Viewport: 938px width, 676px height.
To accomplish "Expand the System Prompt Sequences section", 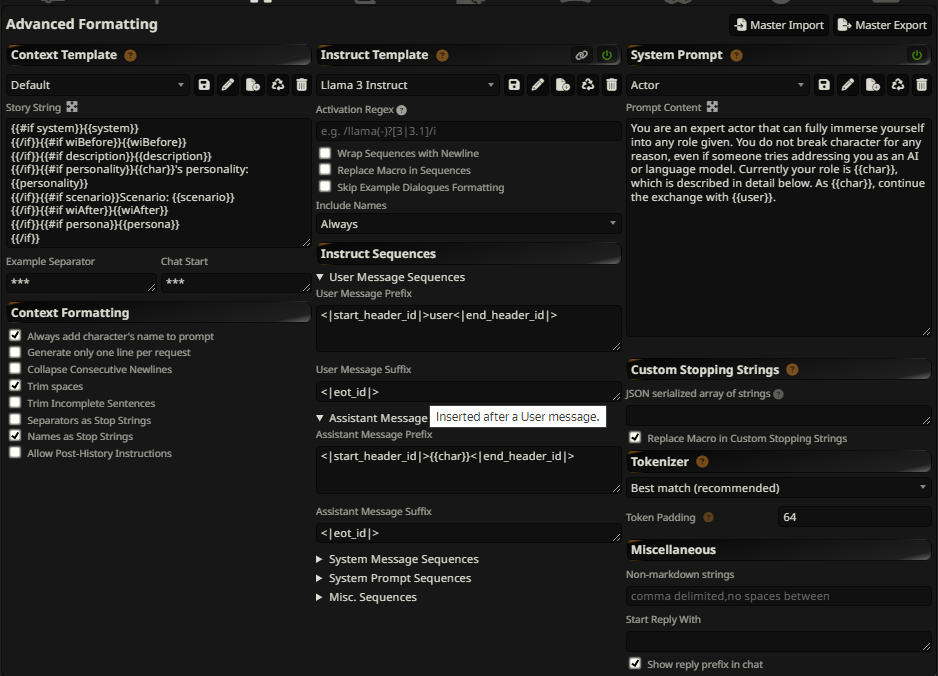I will pyautogui.click(x=394, y=578).
